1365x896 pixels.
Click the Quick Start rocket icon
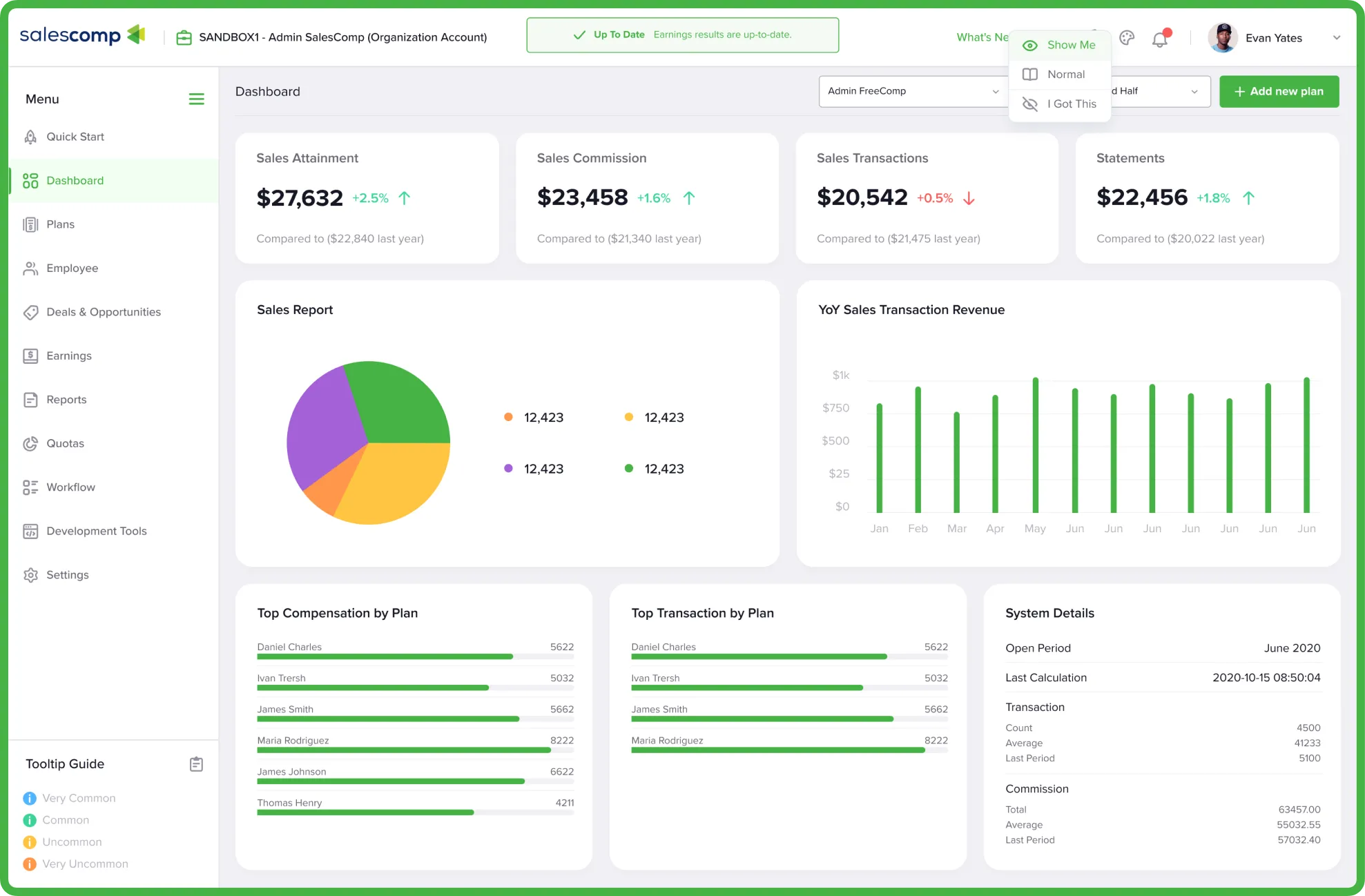pyautogui.click(x=30, y=137)
